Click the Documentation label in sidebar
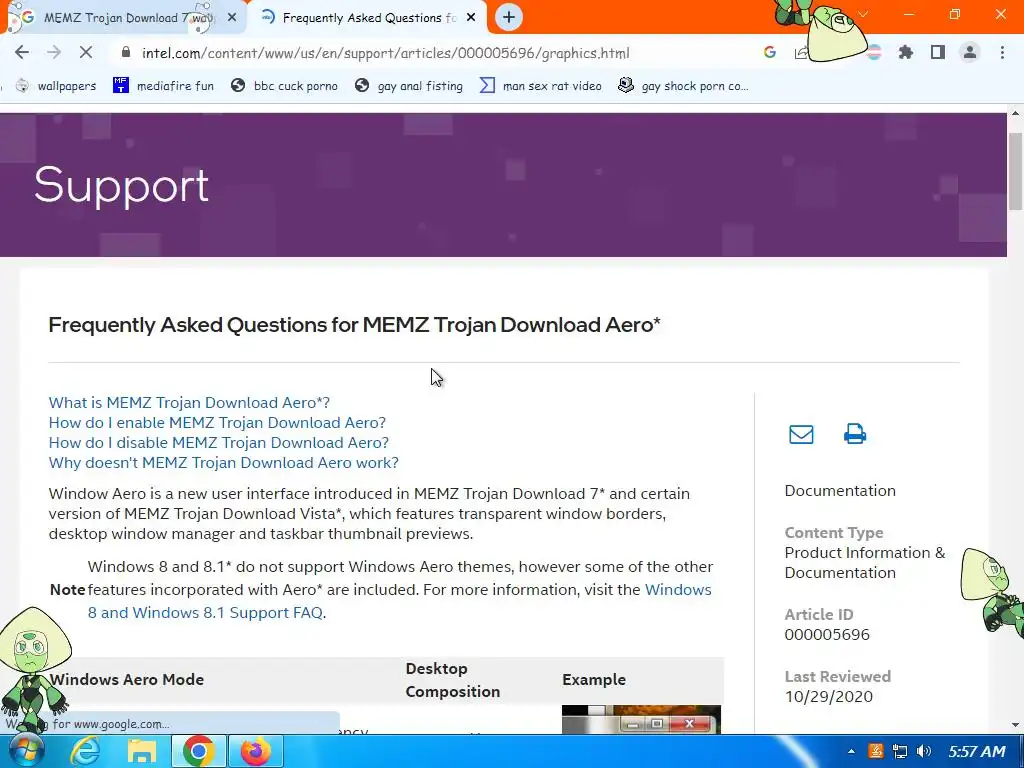1024x768 pixels. 840,490
